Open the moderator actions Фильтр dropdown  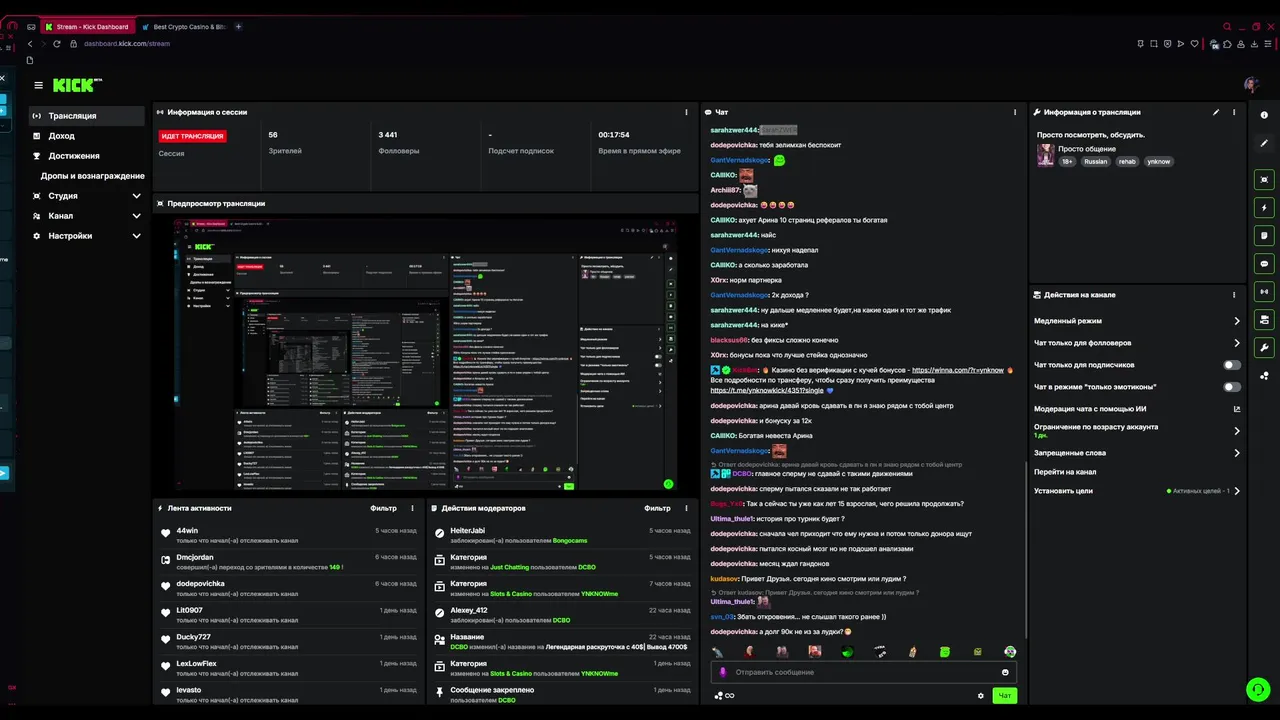(x=657, y=508)
